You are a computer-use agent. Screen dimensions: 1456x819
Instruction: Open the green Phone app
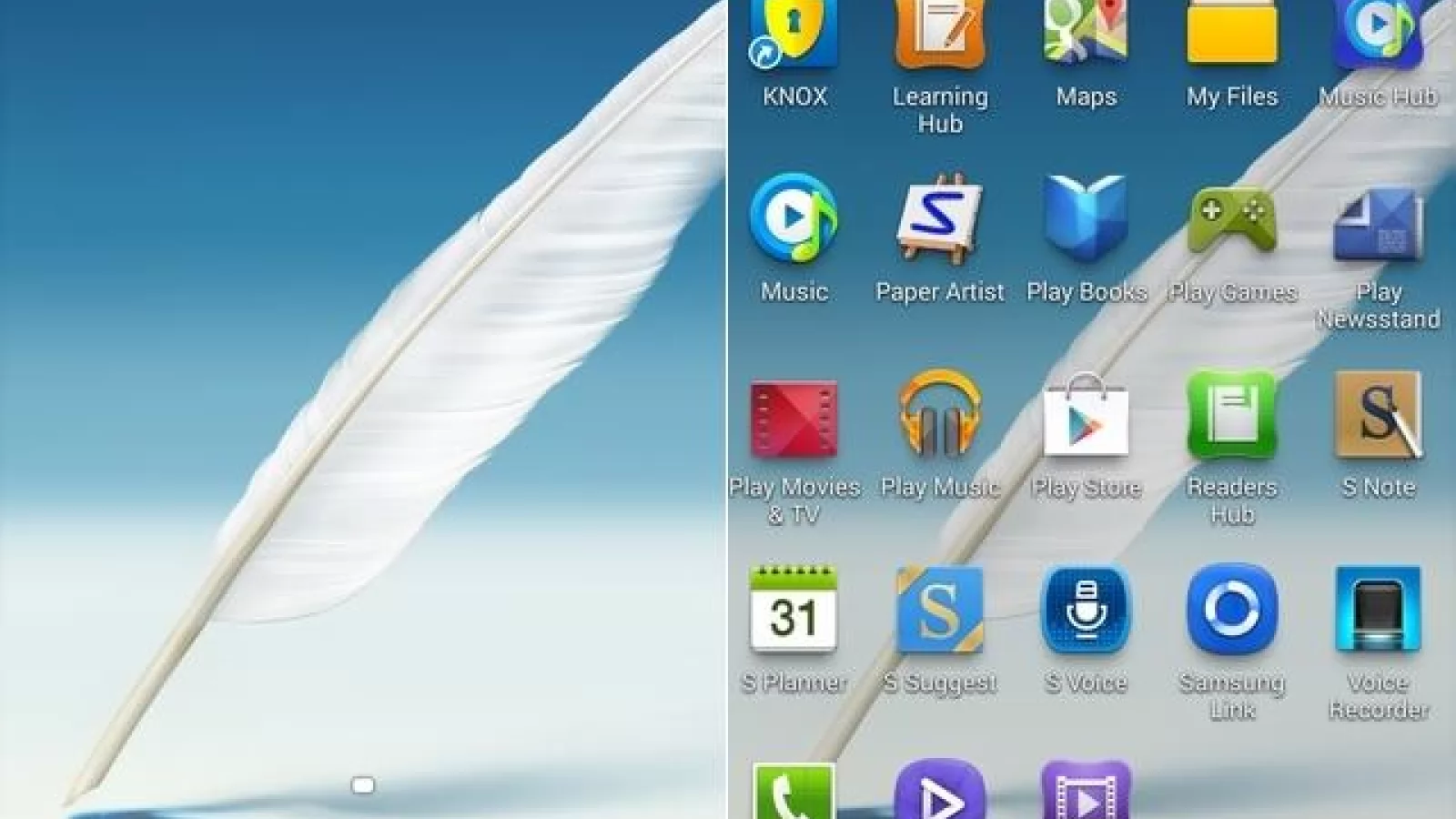tap(794, 791)
